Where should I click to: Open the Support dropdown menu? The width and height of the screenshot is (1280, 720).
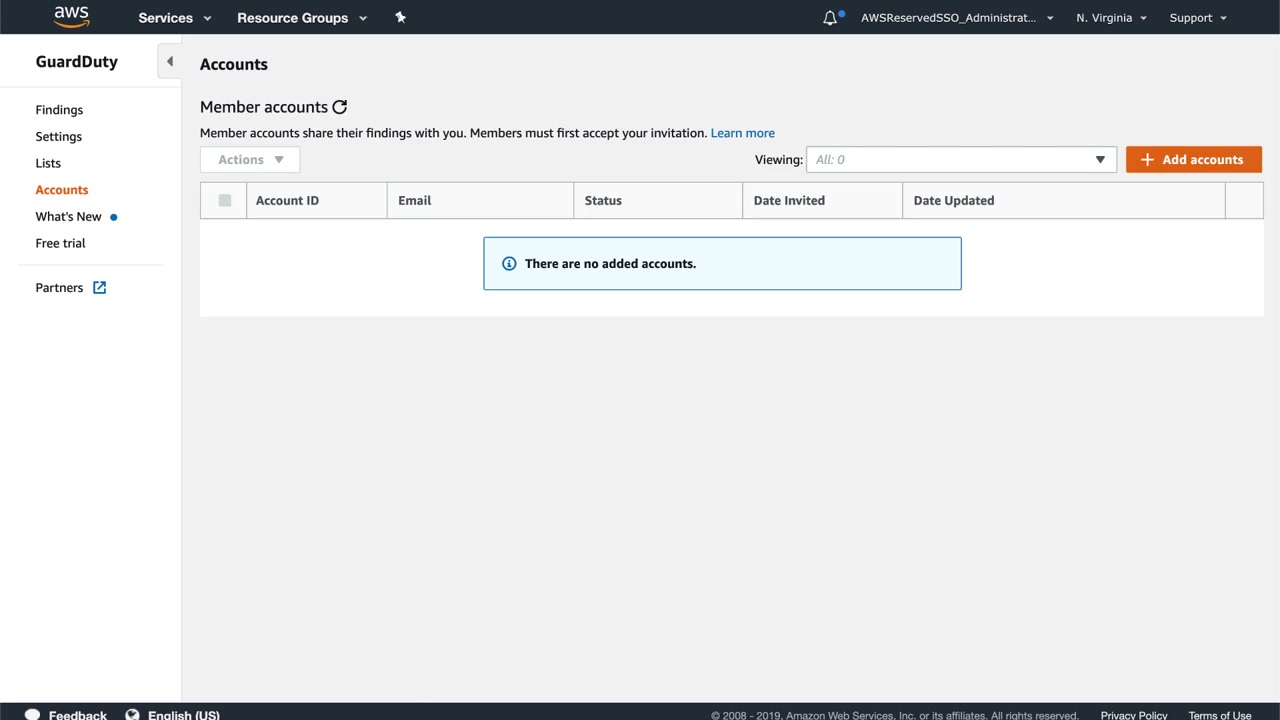[x=1198, y=18]
